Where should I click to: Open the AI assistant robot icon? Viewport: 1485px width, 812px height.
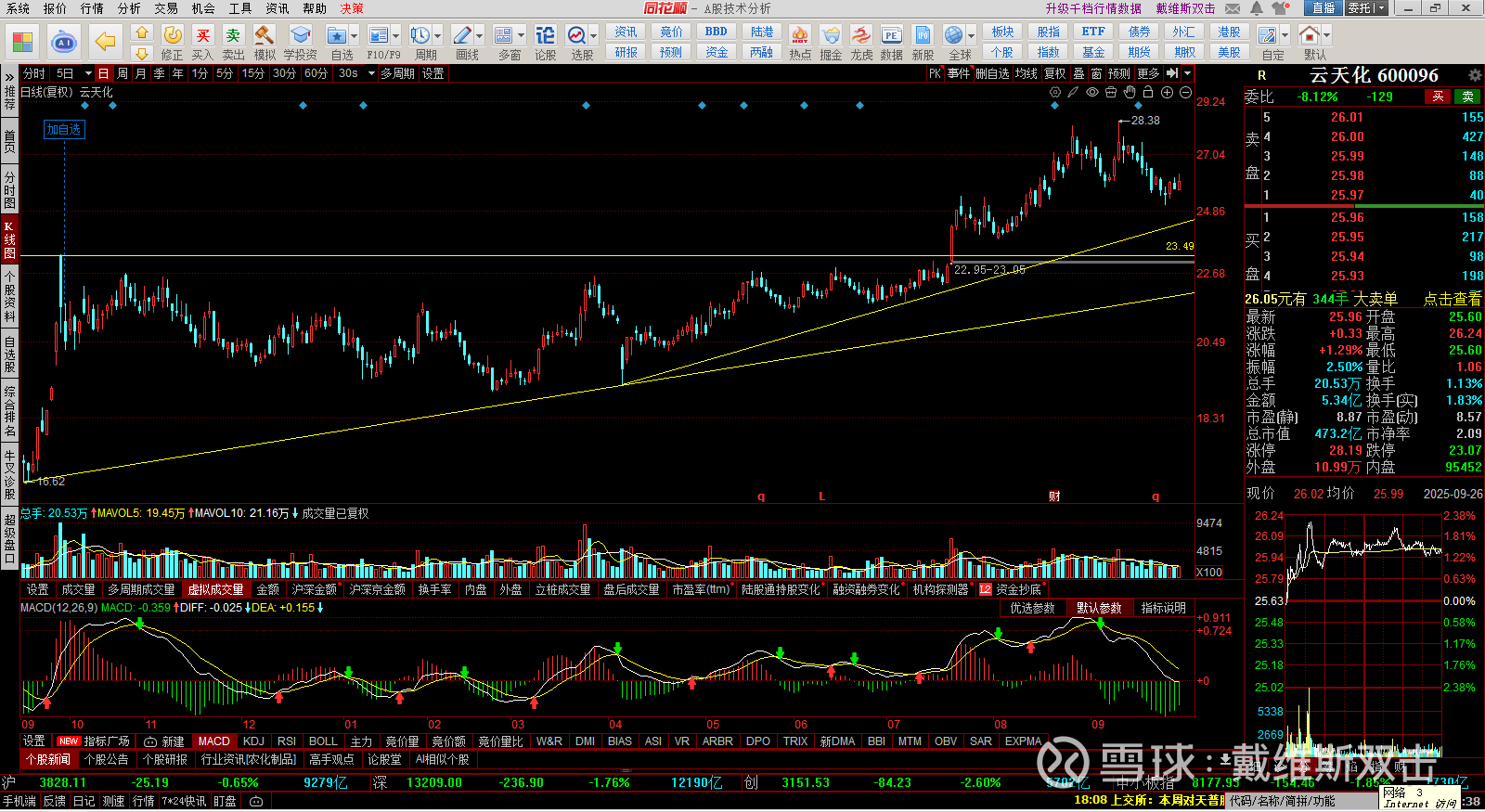coord(64,42)
